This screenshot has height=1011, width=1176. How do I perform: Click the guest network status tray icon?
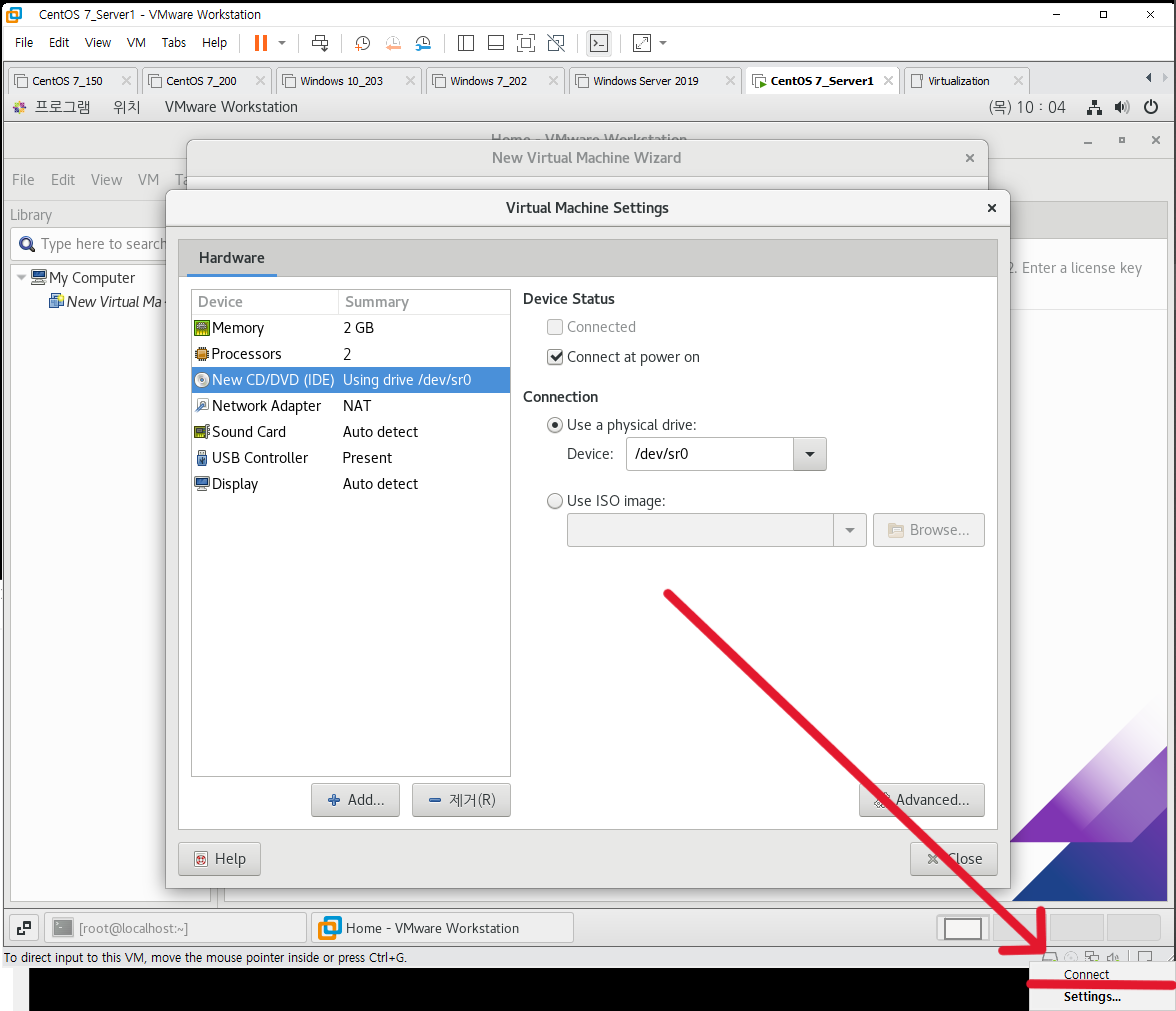point(1094,107)
